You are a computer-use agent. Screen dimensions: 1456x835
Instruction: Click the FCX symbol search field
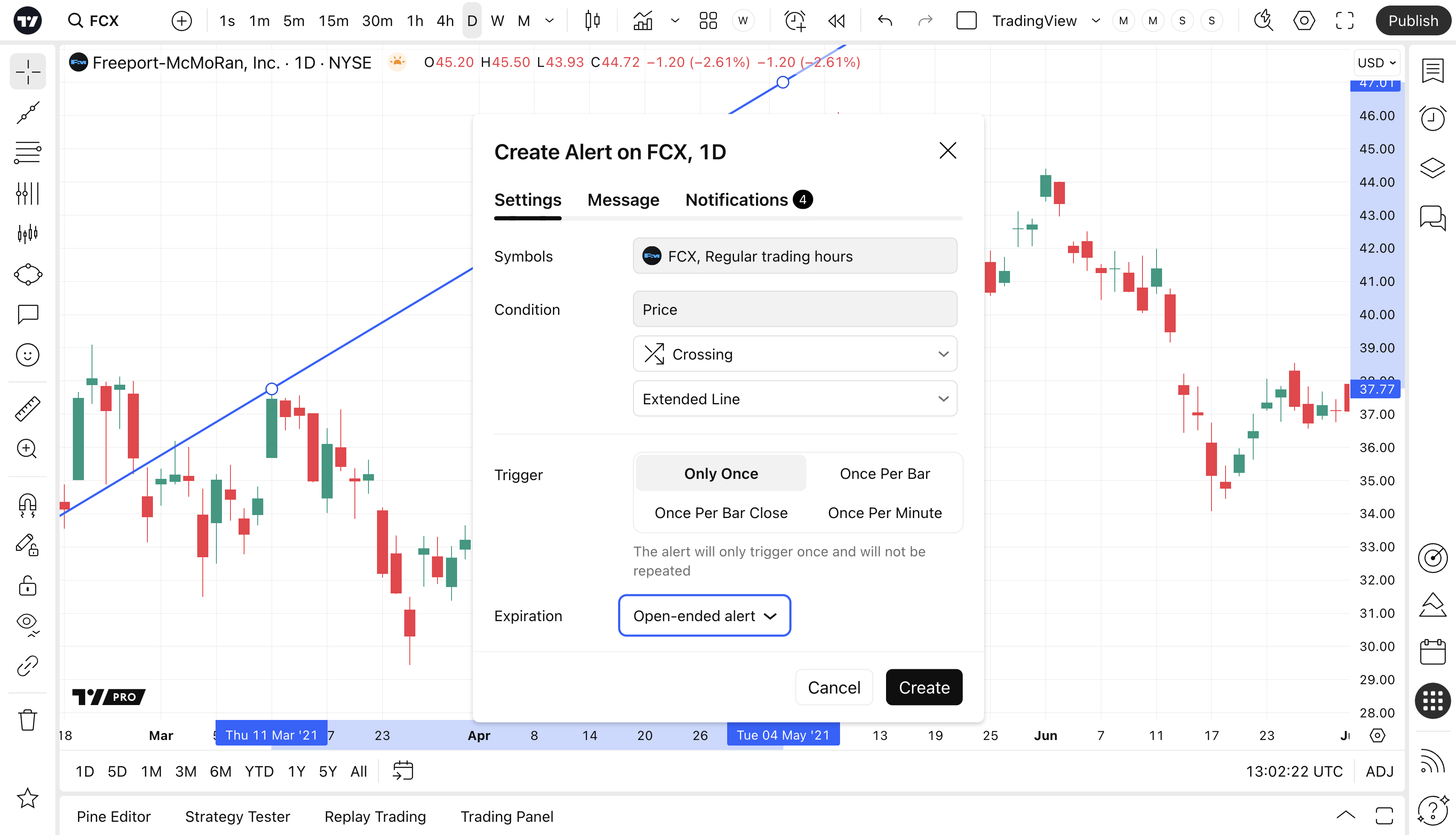point(93,21)
